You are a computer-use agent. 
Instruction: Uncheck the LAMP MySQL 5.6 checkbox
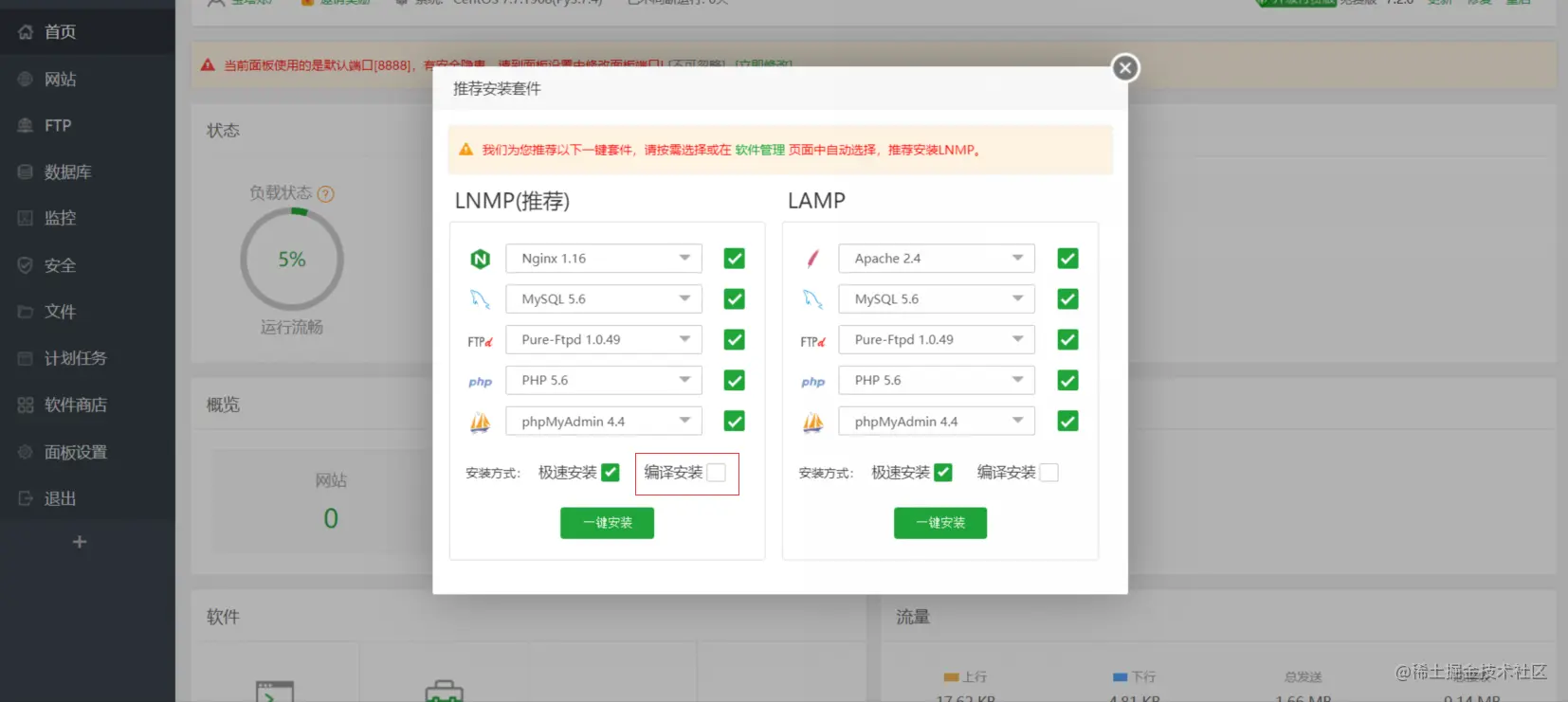tap(1067, 299)
